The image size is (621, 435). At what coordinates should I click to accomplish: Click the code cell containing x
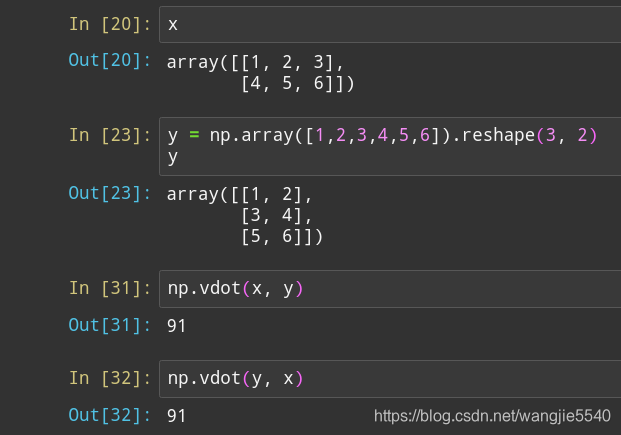(390, 24)
